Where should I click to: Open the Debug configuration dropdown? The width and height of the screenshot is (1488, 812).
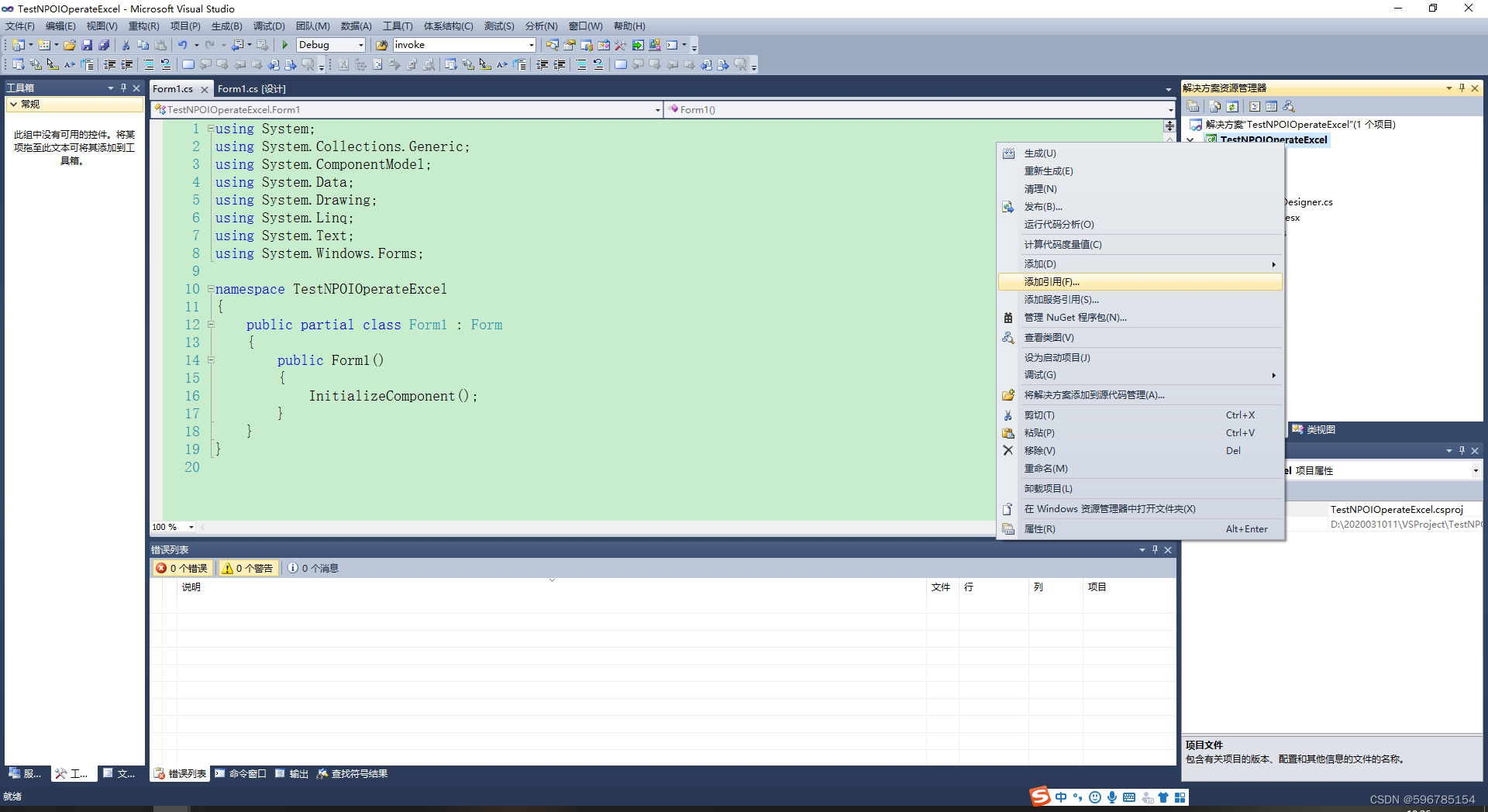tap(361, 45)
